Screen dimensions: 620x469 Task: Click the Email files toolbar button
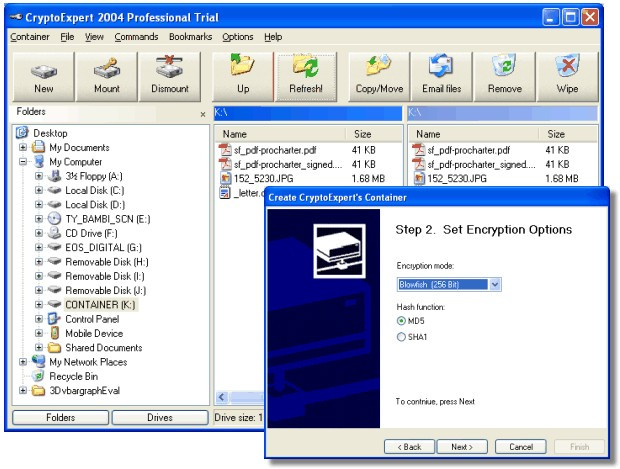442,77
